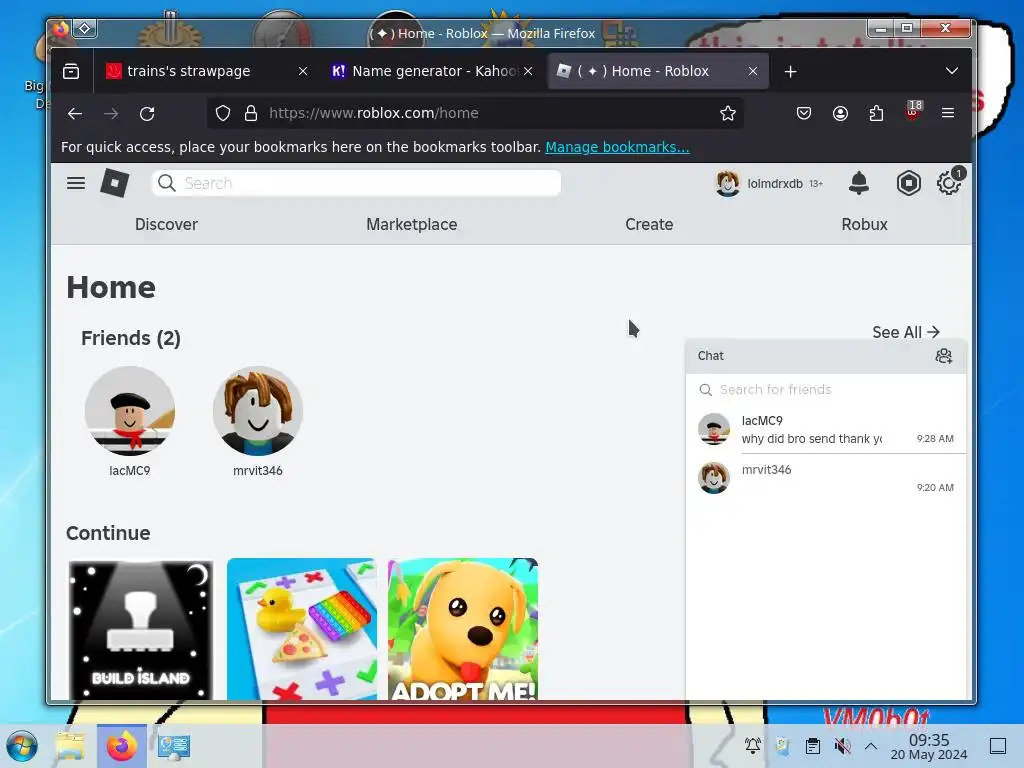The image size is (1024, 768).
Task: Open the Firefox tab overview icon
Action: 71,71
